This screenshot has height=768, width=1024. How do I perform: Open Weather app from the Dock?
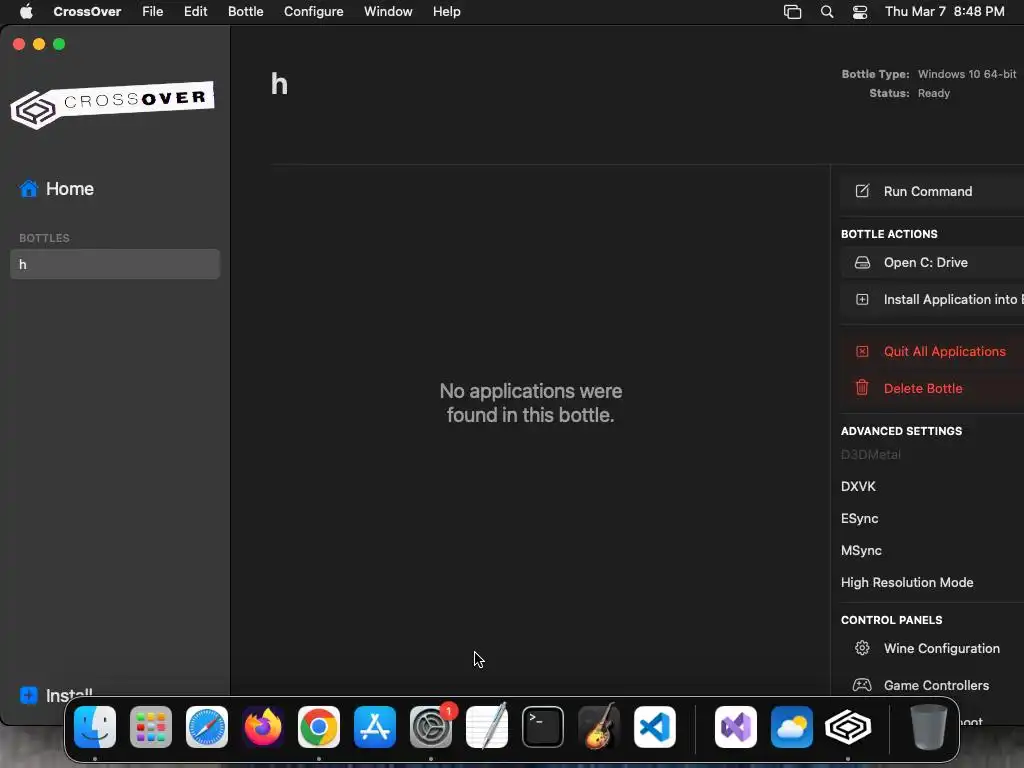[x=792, y=727]
